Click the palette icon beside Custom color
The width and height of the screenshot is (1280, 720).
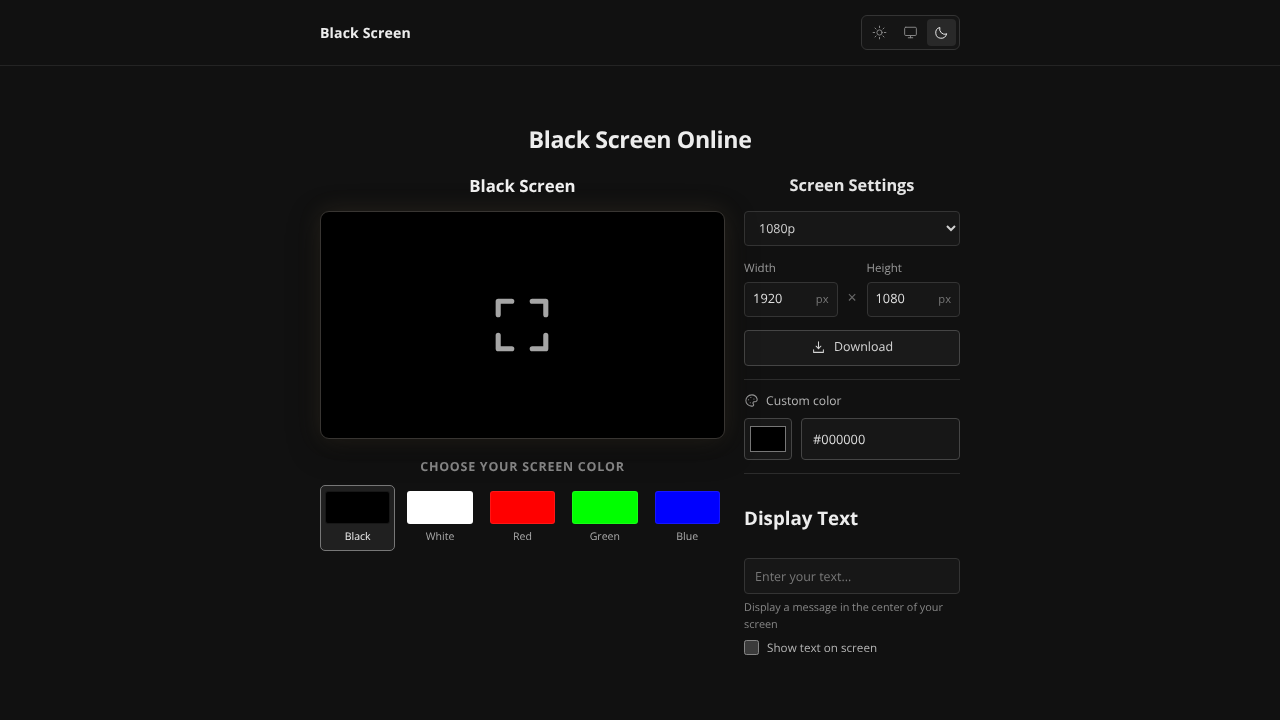[752, 401]
